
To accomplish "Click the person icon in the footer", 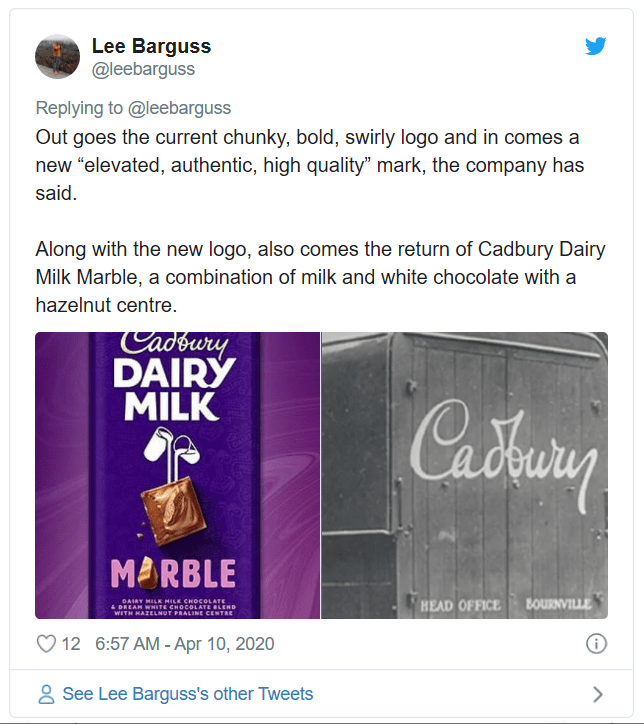I will 46,694.
